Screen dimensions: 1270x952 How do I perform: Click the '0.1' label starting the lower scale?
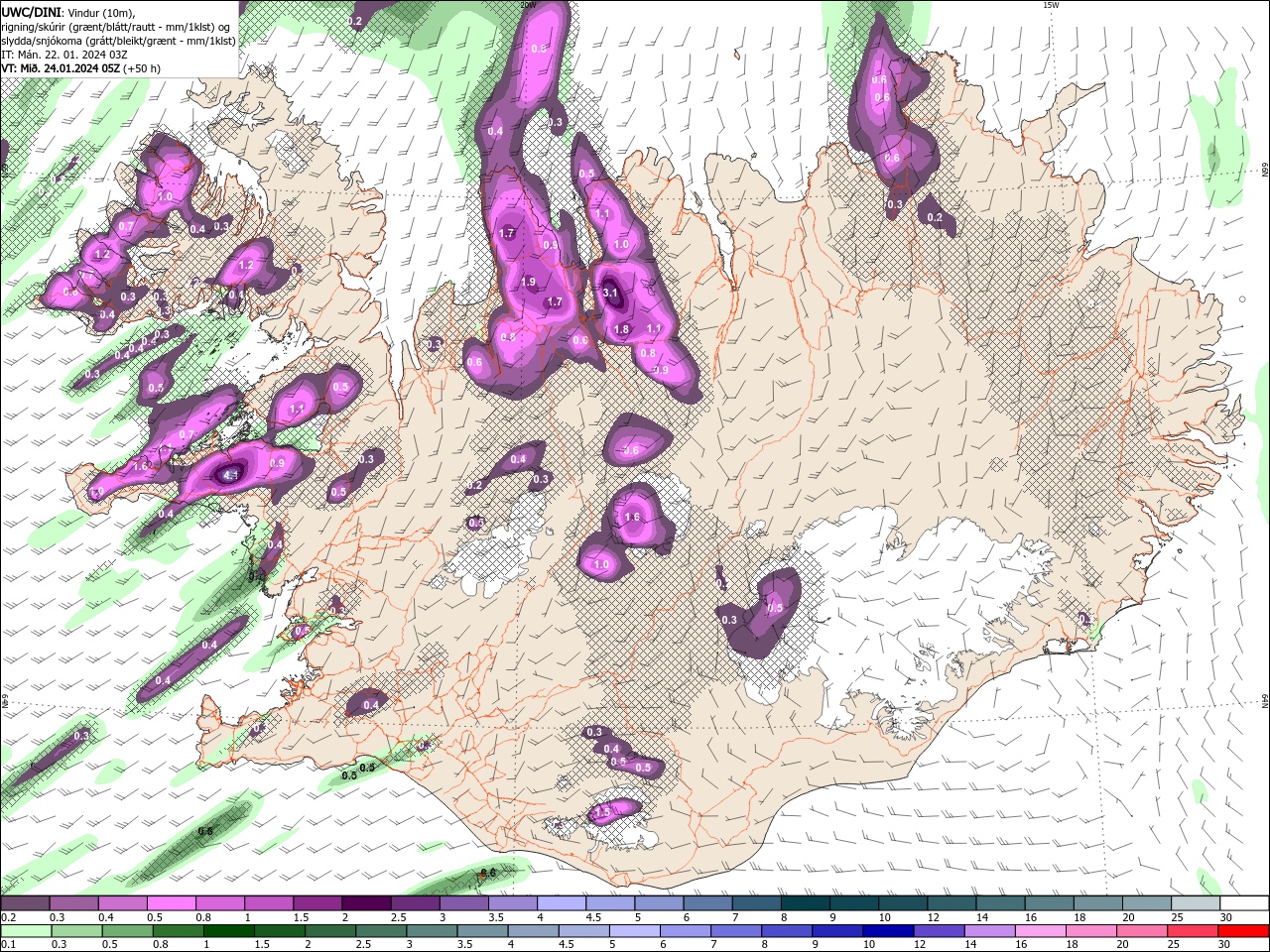pyautogui.click(x=9, y=944)
